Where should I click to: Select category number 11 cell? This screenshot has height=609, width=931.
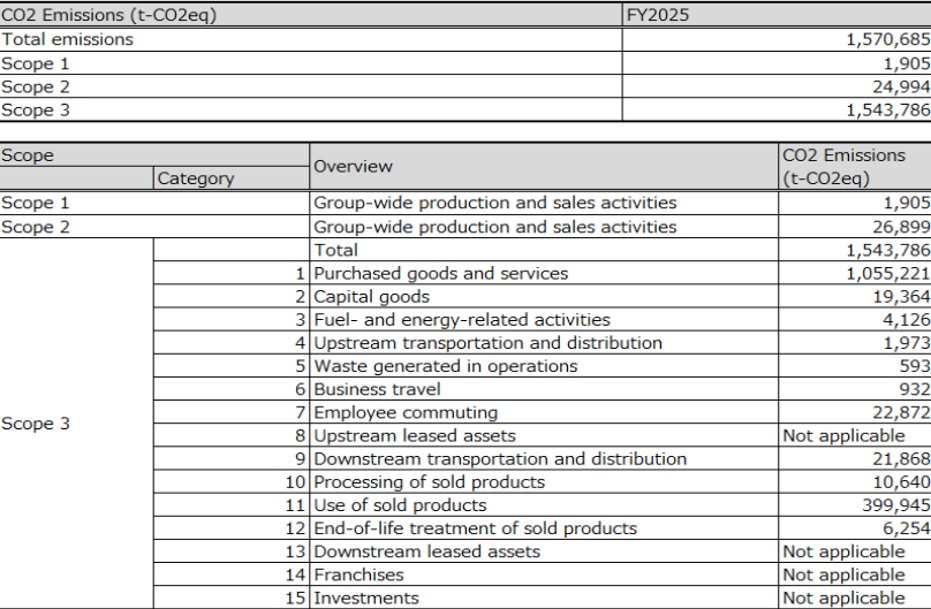pyautogui.click(x=232, y=505)
